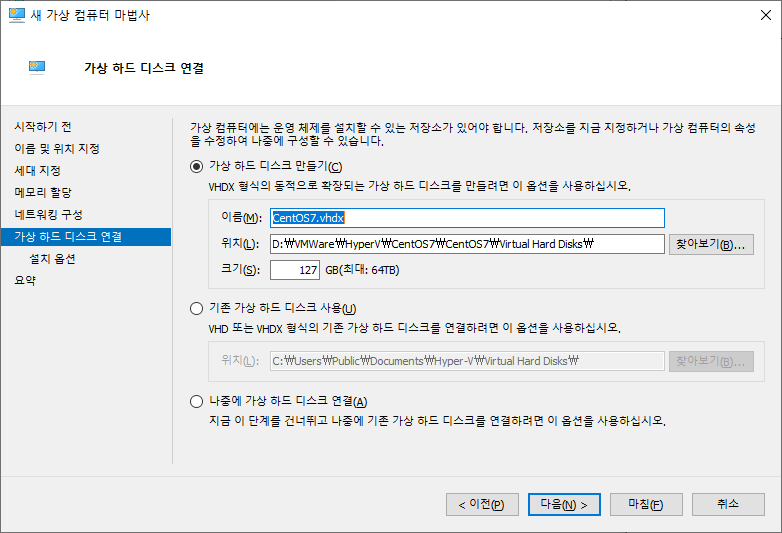782x533 pixels.
Task: Click 찾아보기 next to the D: path
Action: pyautogui.click(x=711, y=245)
